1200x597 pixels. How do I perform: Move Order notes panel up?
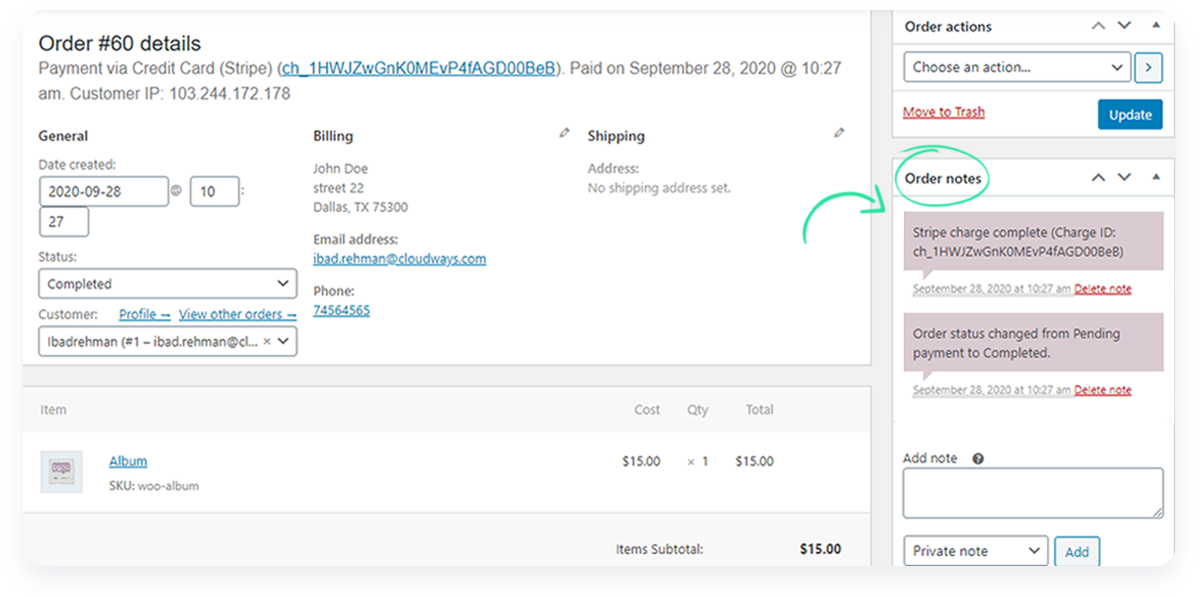(1098, 177)
